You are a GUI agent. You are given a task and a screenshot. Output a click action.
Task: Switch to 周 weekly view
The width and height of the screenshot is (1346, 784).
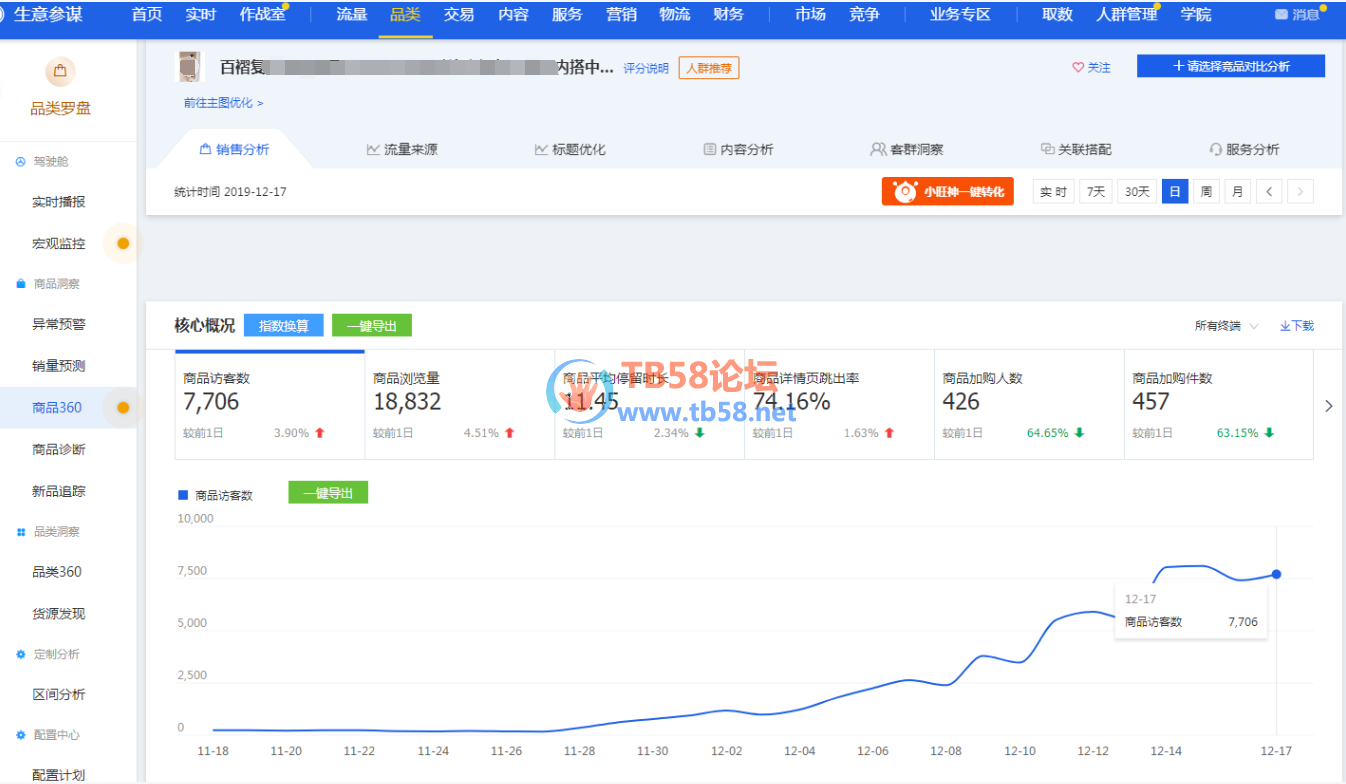pyautogui.click(x=1206, y=192)
